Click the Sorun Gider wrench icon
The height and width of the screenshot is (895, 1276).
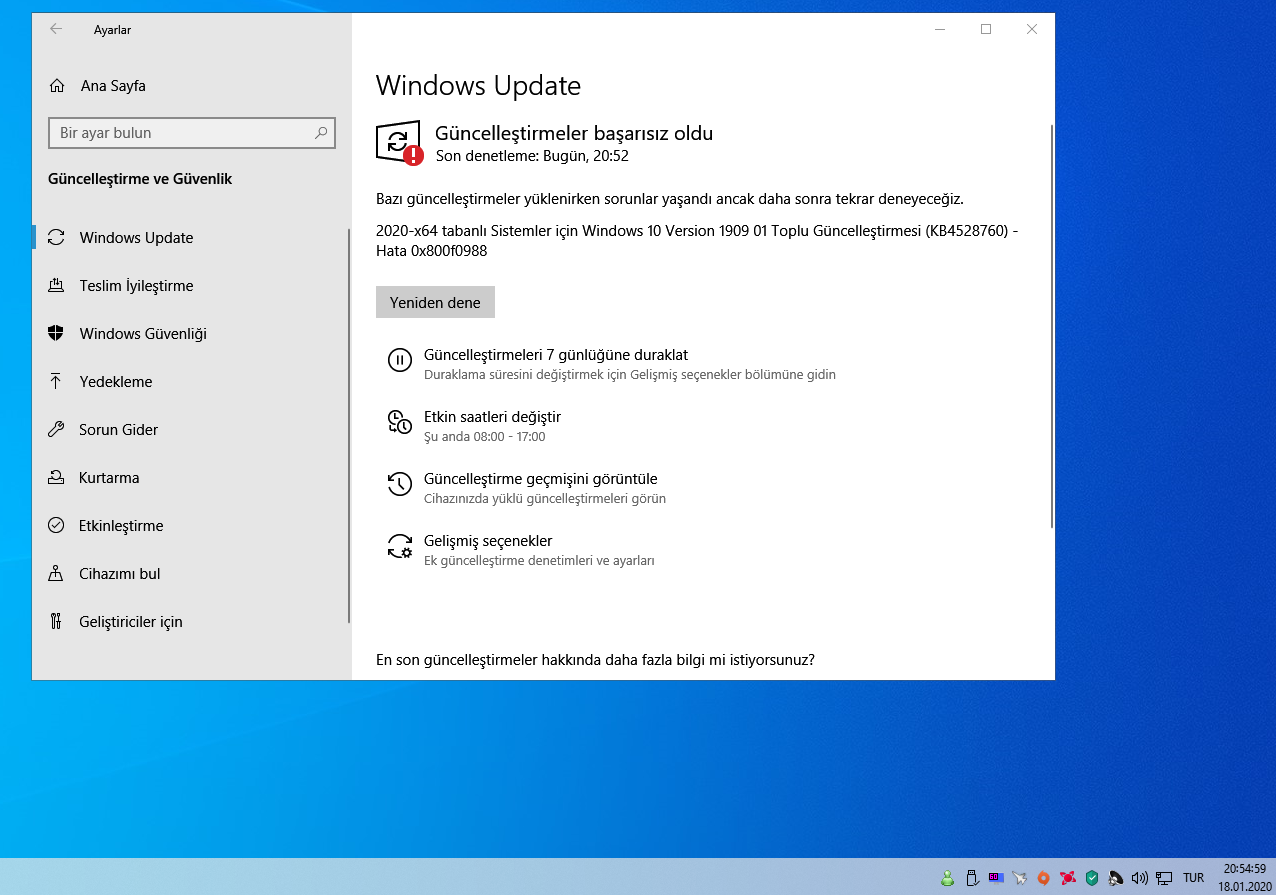pos(56,429)
